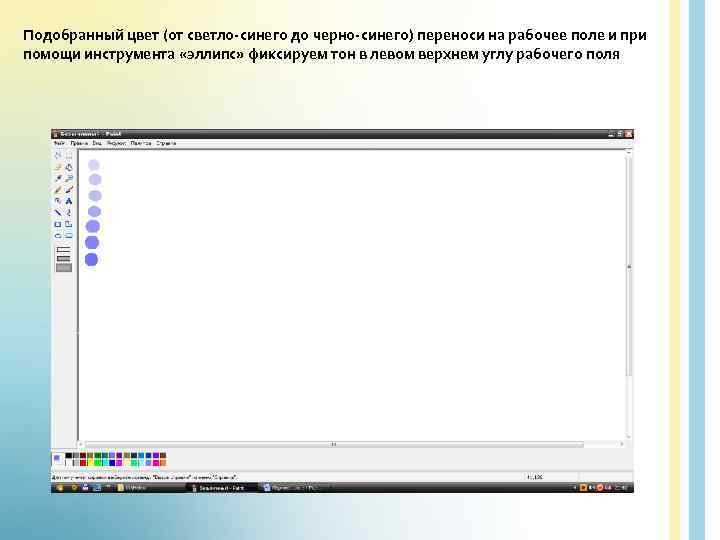Select the Brush tool

(x=68, y=189)
